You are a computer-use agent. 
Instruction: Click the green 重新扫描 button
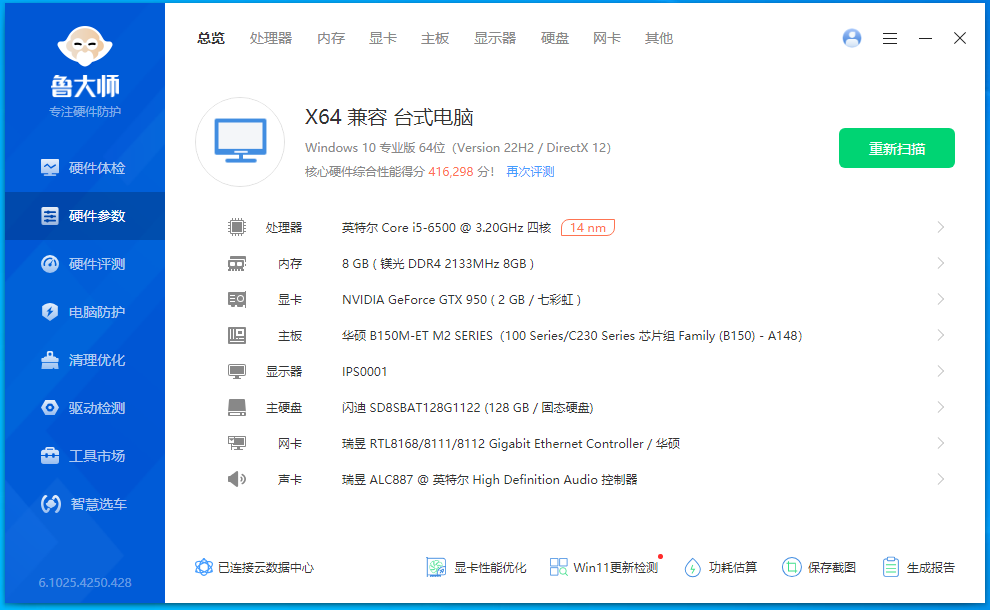pos(897,148)
